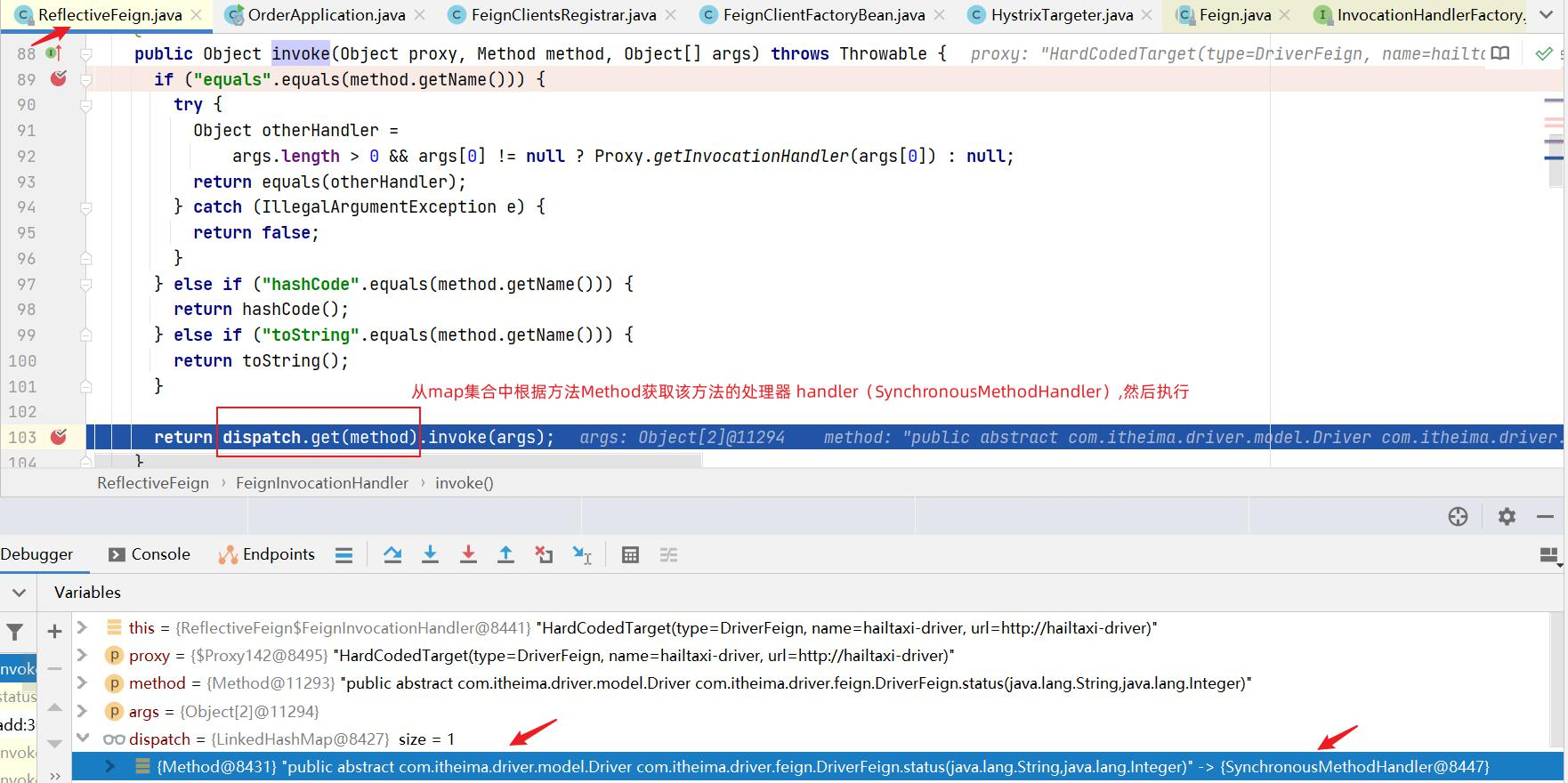Toggle the breakpoint on line 103
Viewport: 1568px width, 783px height.
tap(59, 437)
